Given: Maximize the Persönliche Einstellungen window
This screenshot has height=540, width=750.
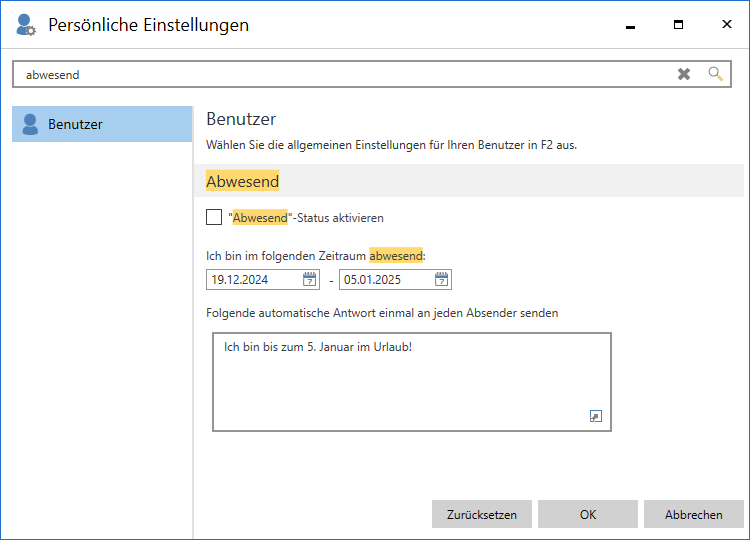Looking at the screenshot, I should pyautogui.click(x=678, y=25).
